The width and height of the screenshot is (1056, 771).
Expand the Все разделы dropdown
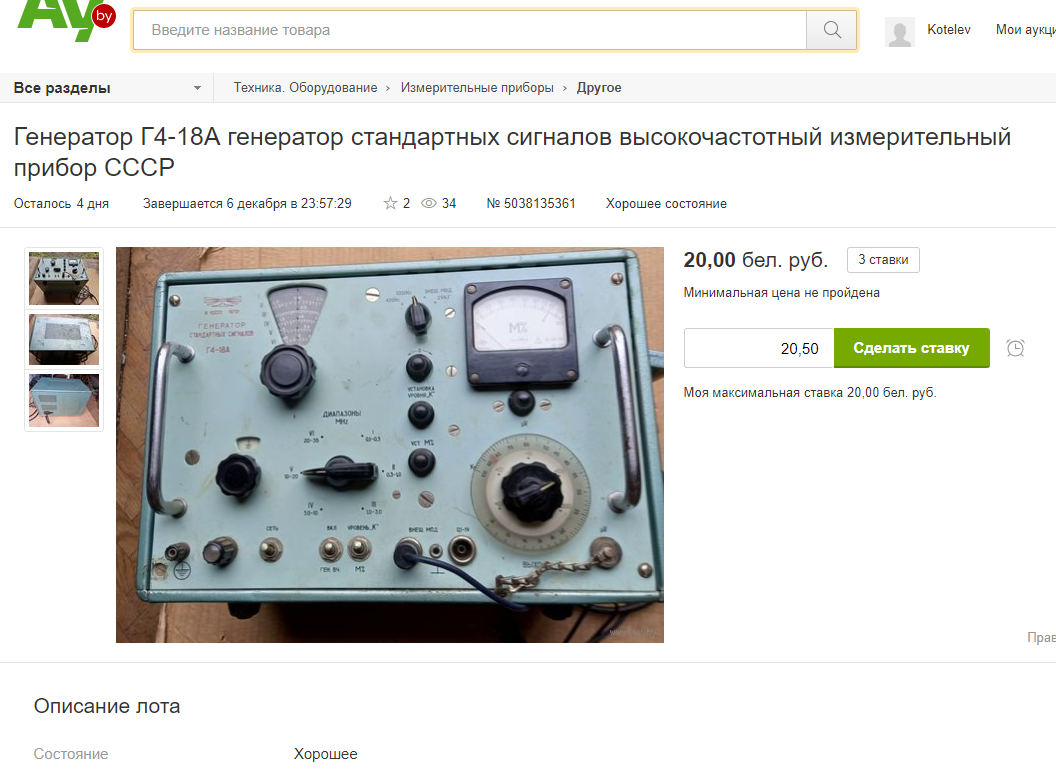pyautogui.click(x=107, y=88)
